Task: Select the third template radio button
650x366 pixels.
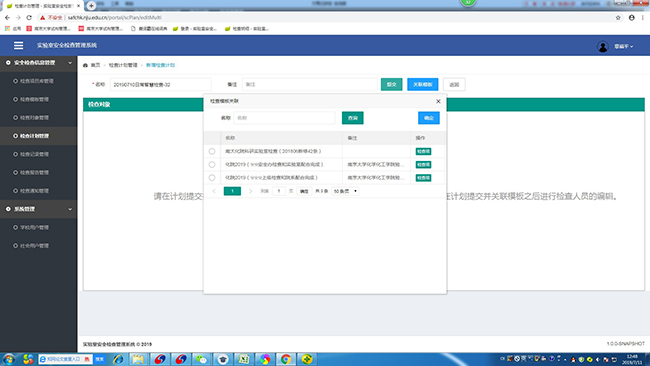Action: 212,177
